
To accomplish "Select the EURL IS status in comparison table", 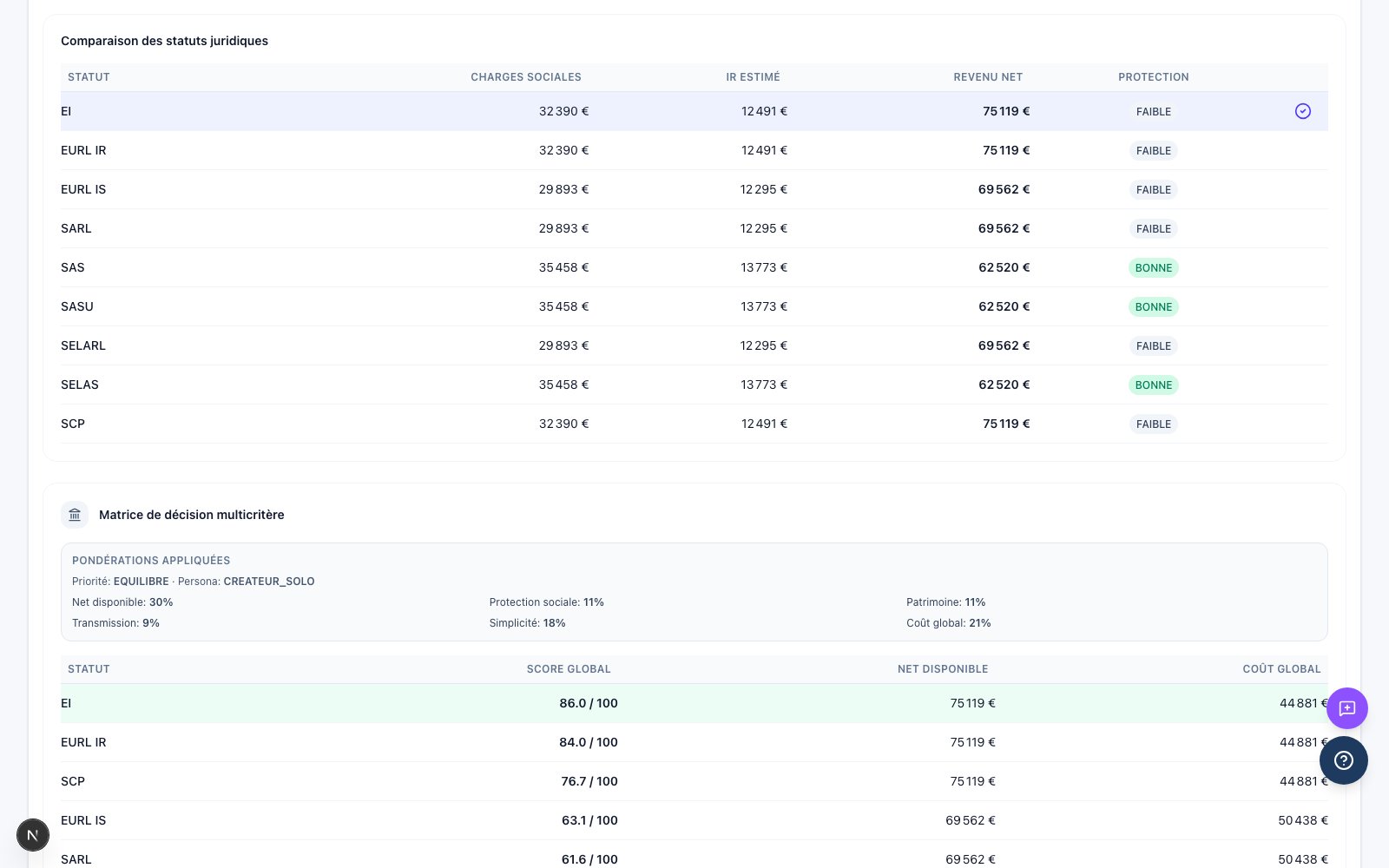I will pos(83,189).
